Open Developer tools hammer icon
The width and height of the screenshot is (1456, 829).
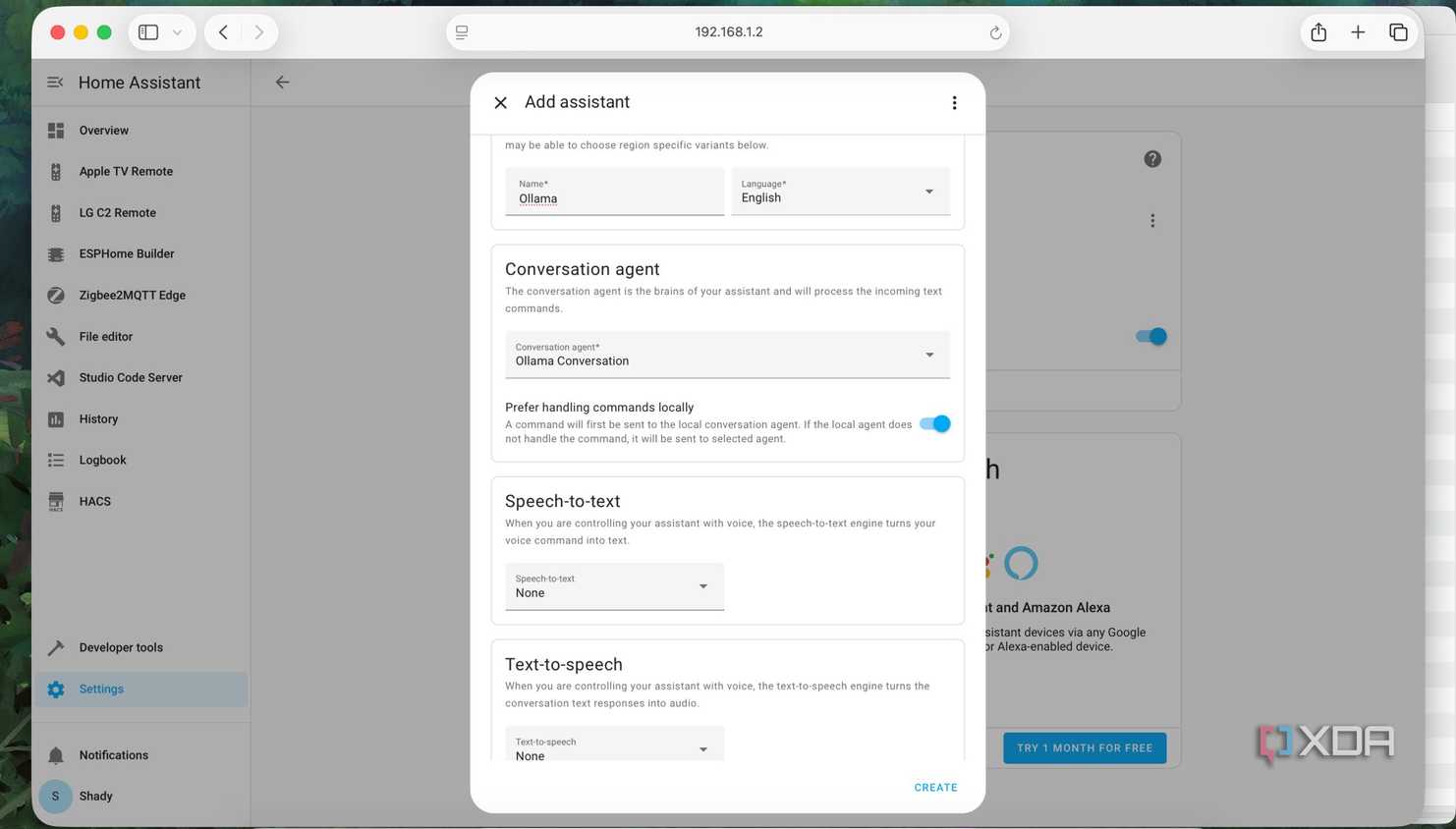(x=56, y=648)
